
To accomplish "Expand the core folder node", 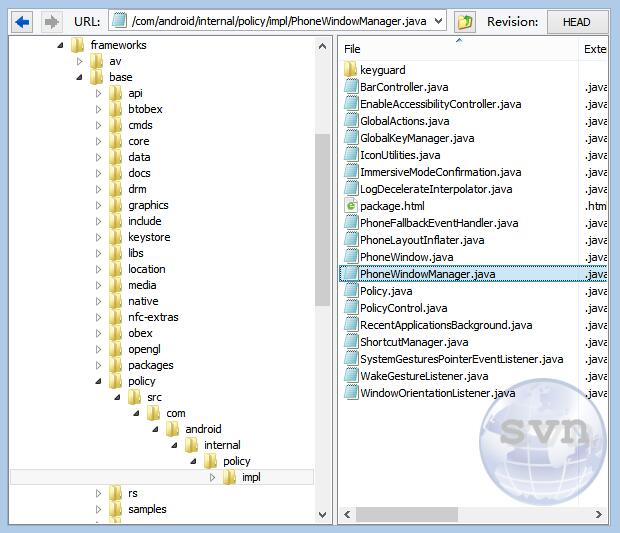I will [98, 141].
